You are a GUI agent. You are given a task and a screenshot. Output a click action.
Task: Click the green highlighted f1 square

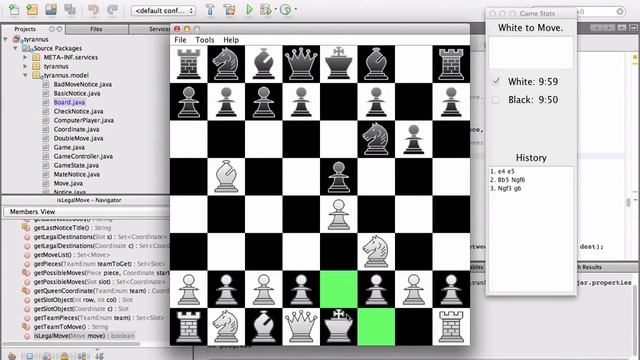[x=376, y=327]
